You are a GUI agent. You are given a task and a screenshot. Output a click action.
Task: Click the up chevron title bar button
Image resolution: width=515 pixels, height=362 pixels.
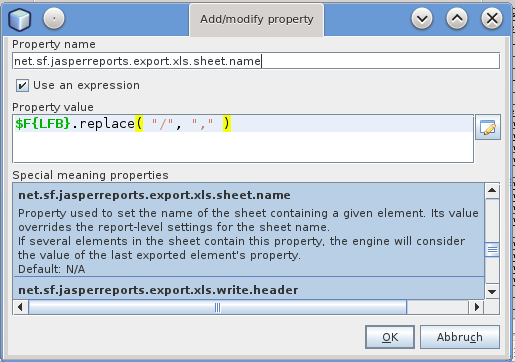(x=457, y=18)
